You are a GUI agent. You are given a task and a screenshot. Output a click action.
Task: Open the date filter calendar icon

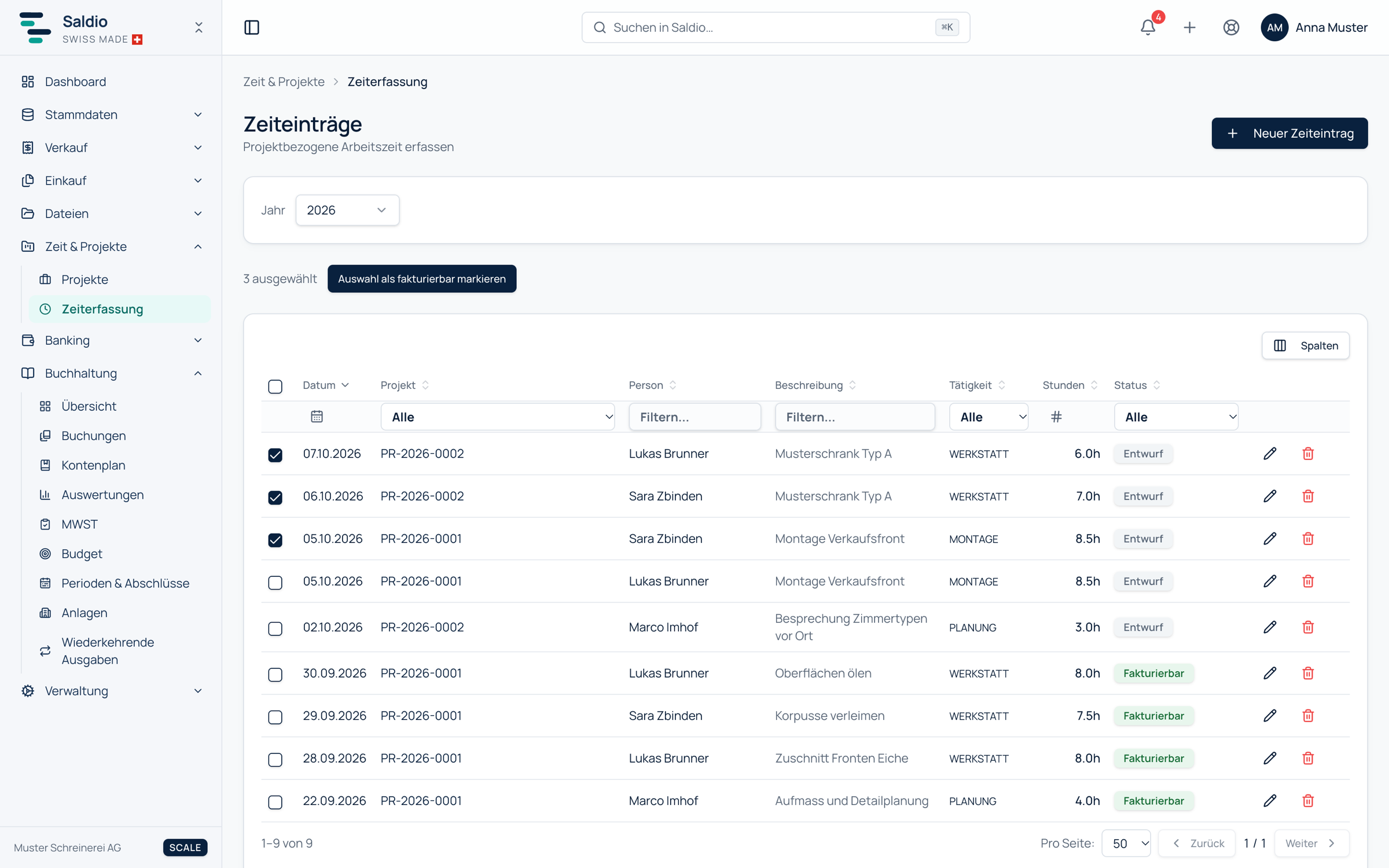click(317, 417)
